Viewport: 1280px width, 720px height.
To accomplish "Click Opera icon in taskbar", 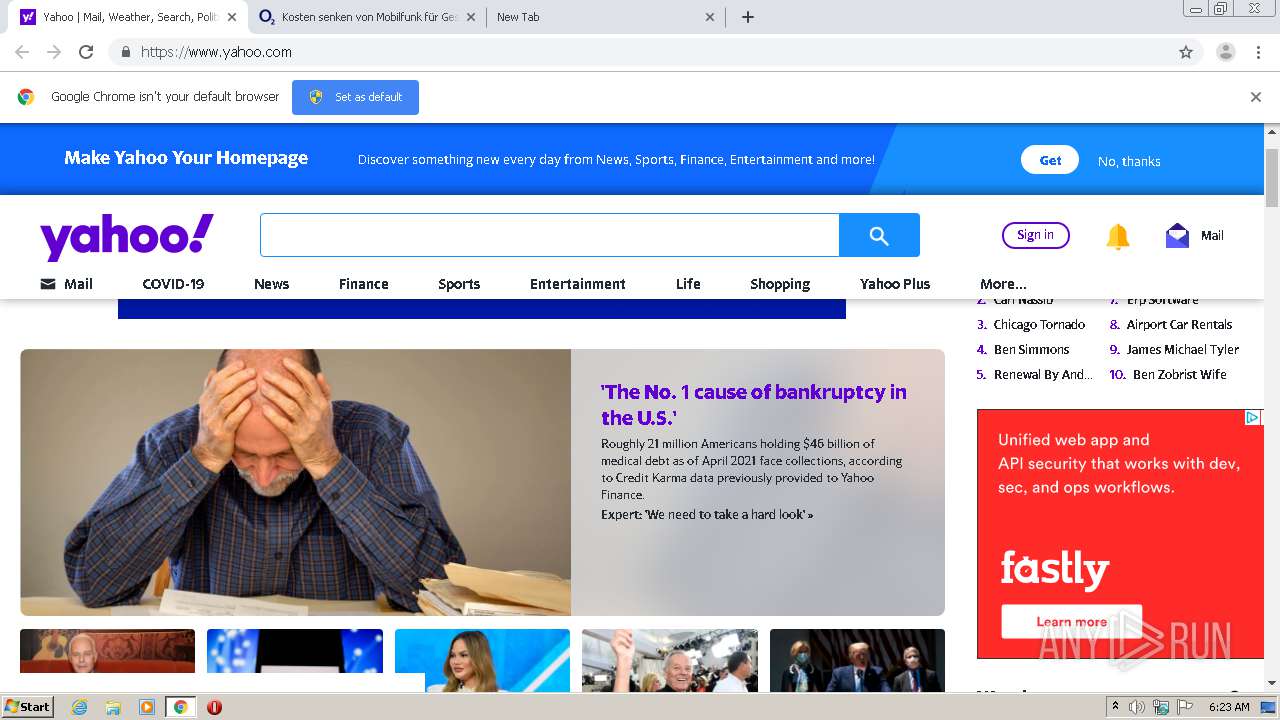I will 214,707.
